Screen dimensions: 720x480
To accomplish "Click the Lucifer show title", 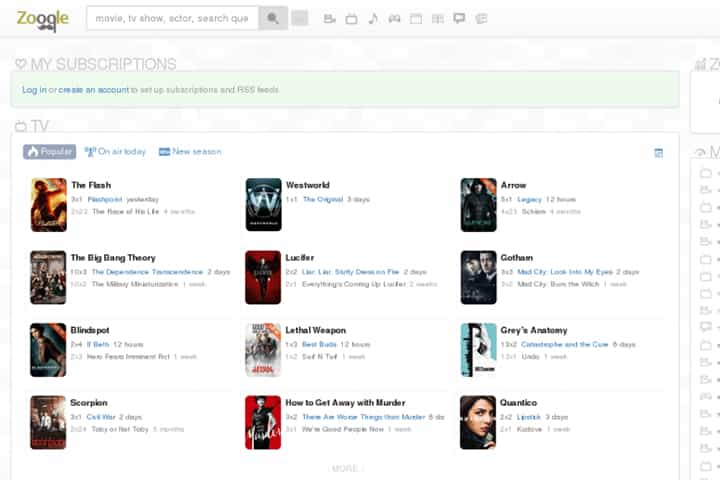I will pos(300,258).
